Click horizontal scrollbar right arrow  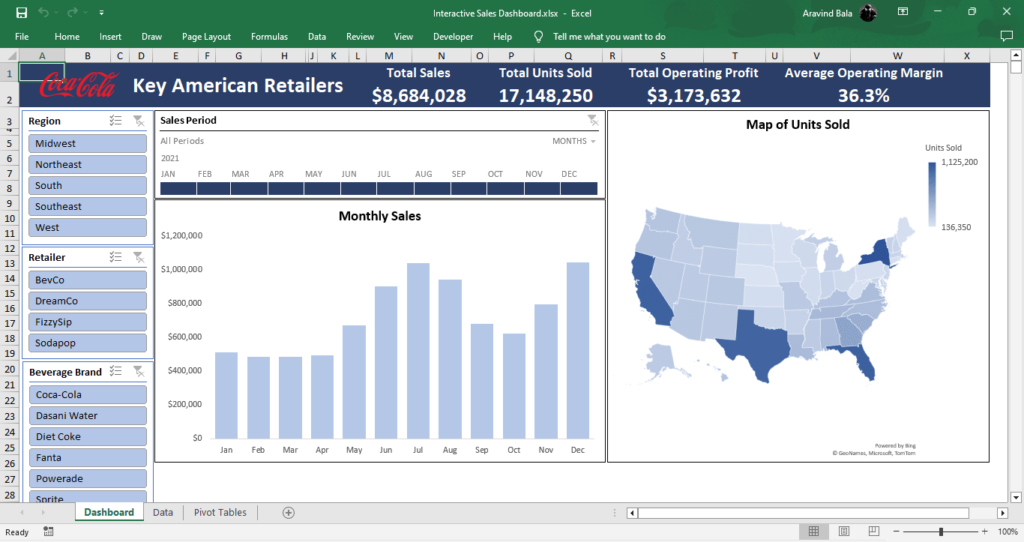(1002, 513)
